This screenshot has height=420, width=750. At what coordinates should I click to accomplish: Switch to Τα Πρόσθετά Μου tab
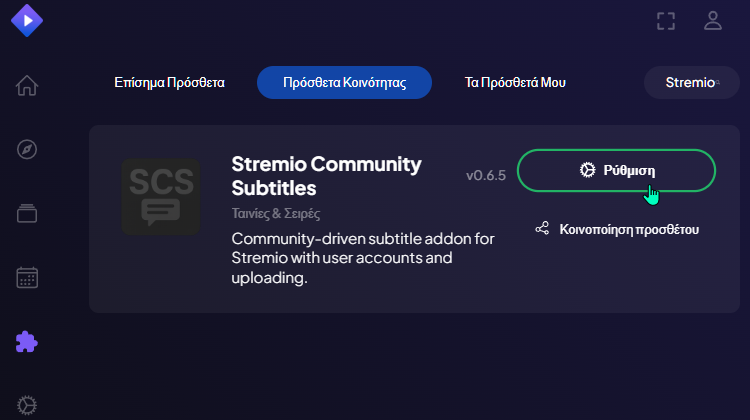click(x=516, y=83)
